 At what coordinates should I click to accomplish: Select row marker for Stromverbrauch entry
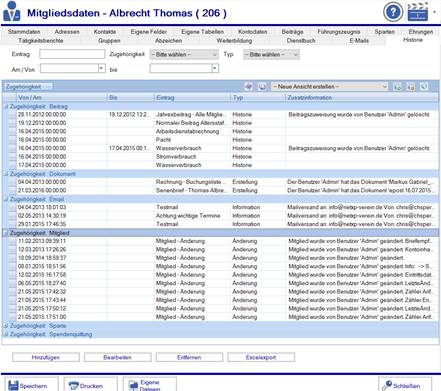(x=12, y=157)
